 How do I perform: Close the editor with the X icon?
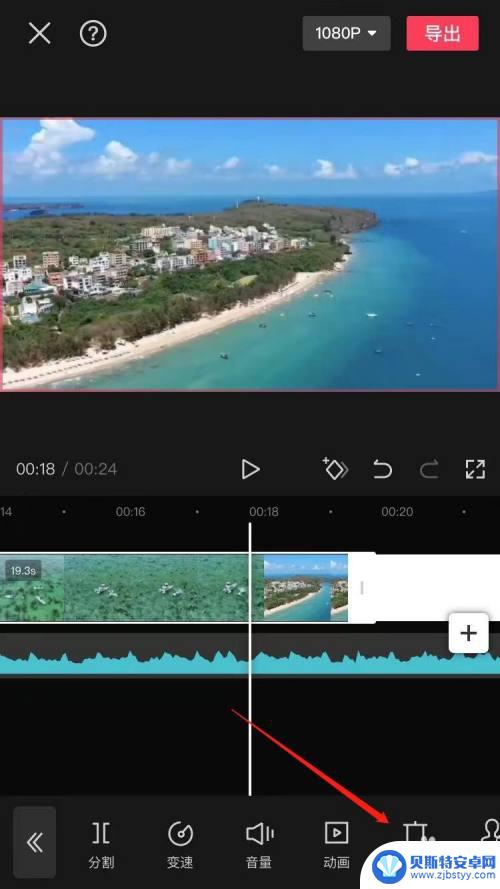[x=40, y=34]
